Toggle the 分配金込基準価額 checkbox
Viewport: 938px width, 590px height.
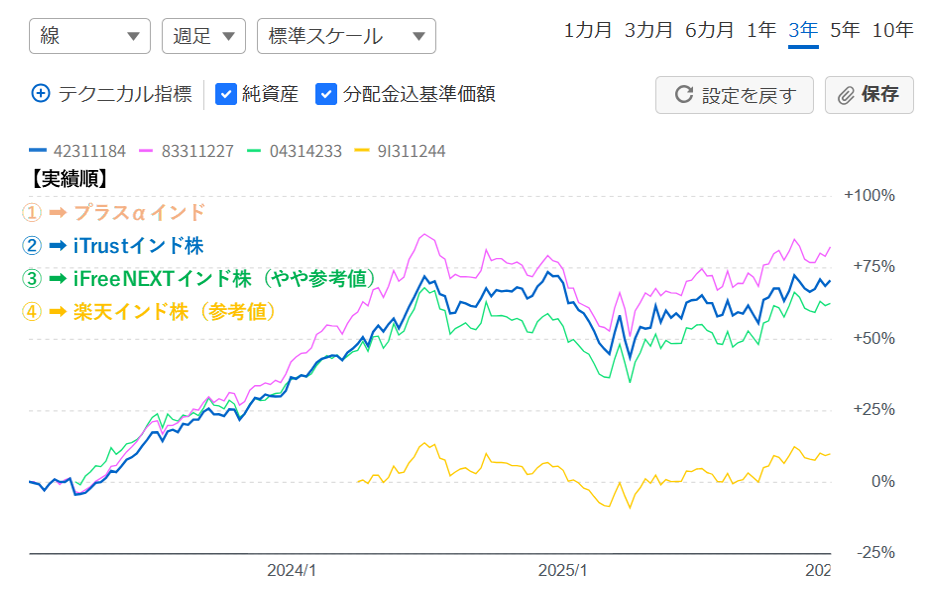[326, 94]
